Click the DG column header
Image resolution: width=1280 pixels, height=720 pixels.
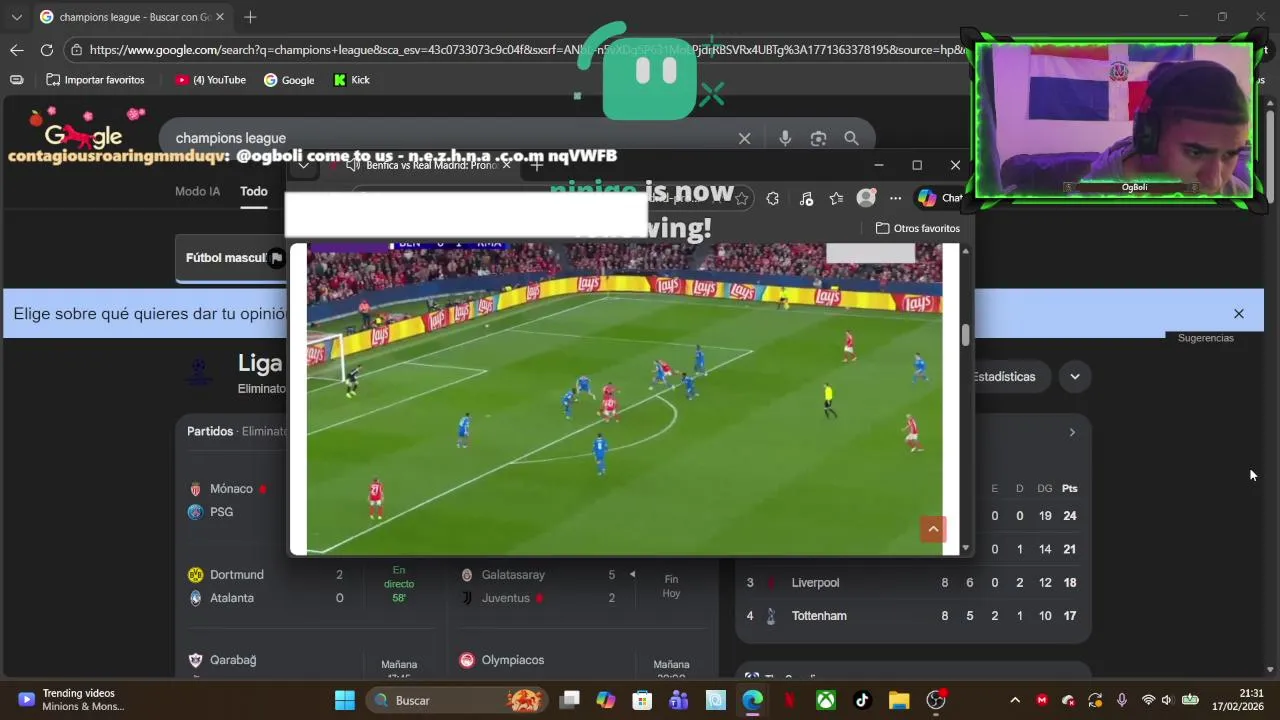(x=1044, y=489)
